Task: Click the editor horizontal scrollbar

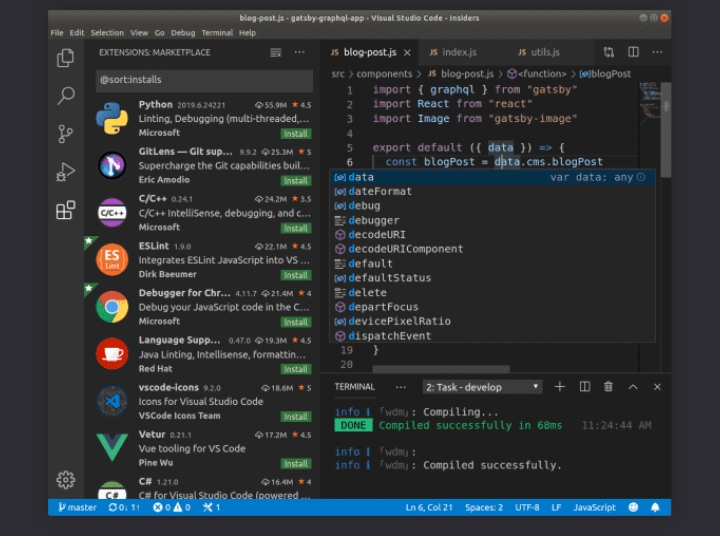Action: (441, 369)
